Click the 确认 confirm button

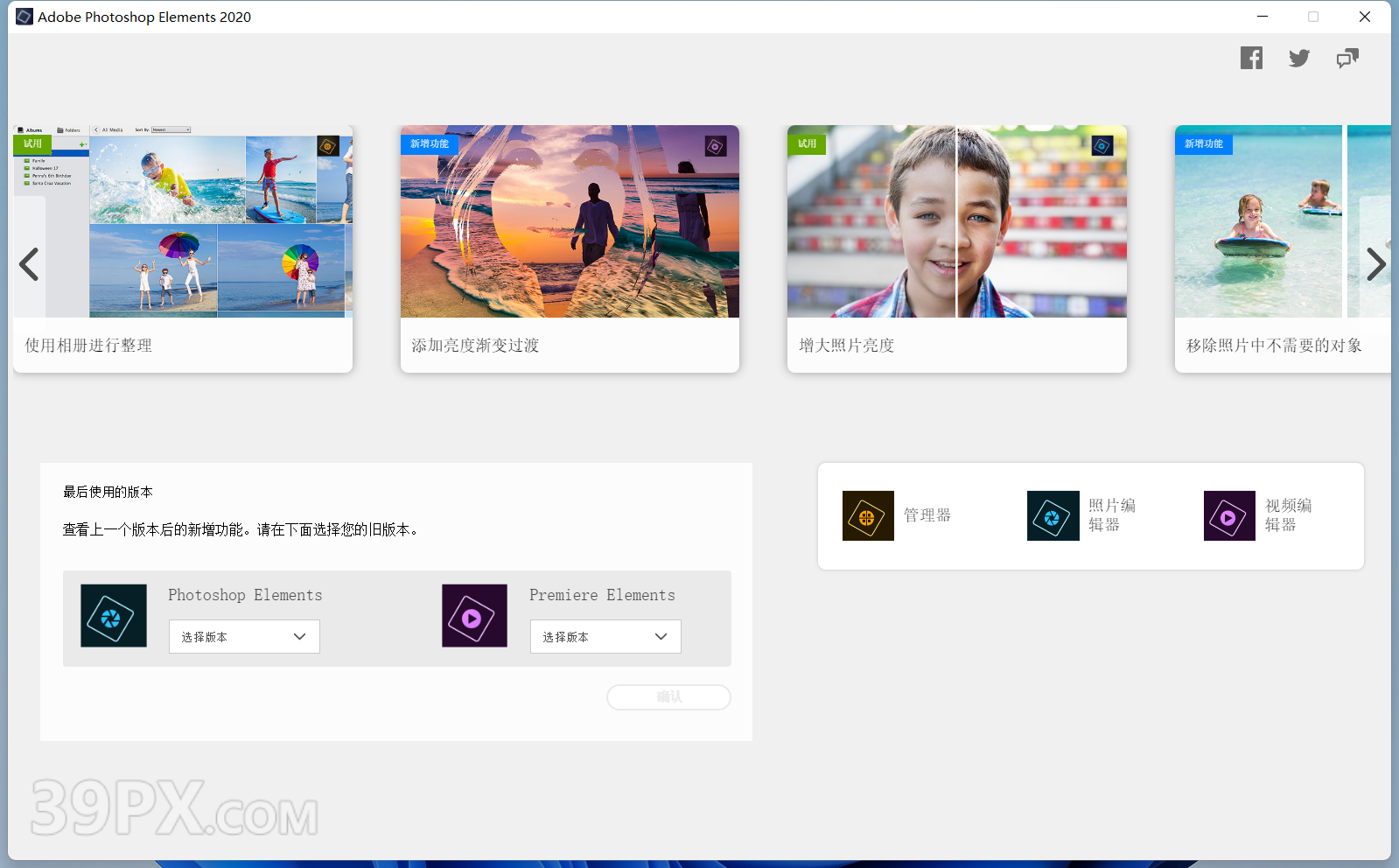coord(668,697)
